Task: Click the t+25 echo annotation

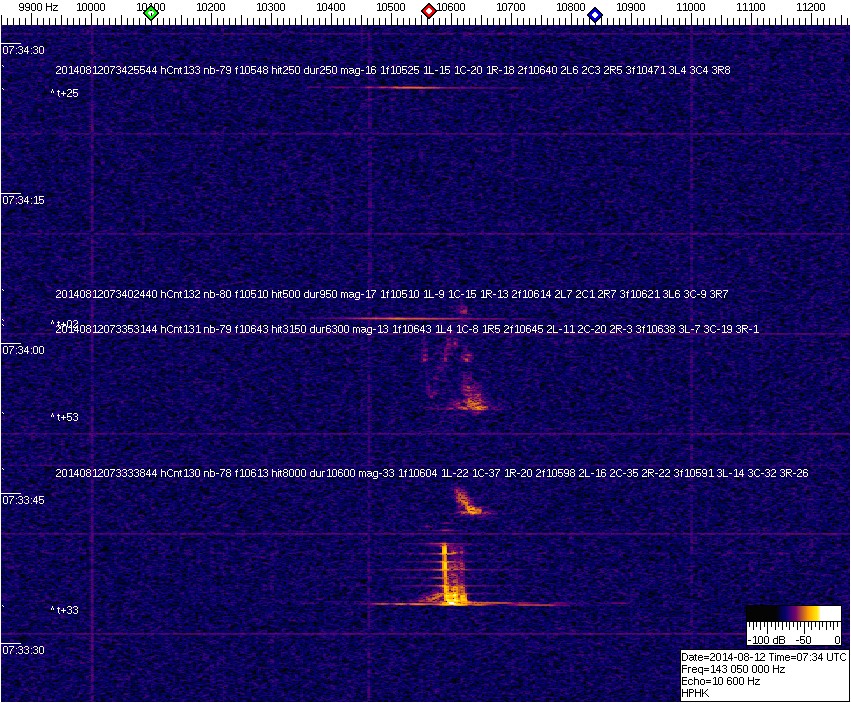Action: [x=65, y=93]
